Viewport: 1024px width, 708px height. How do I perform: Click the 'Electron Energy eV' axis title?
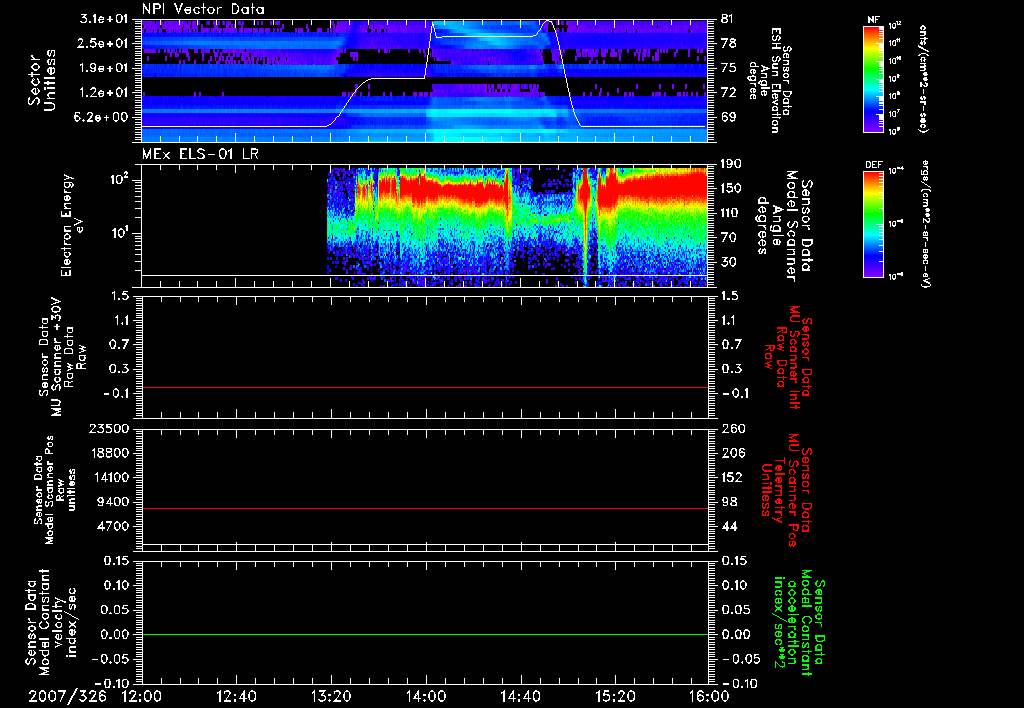point(73,225)
